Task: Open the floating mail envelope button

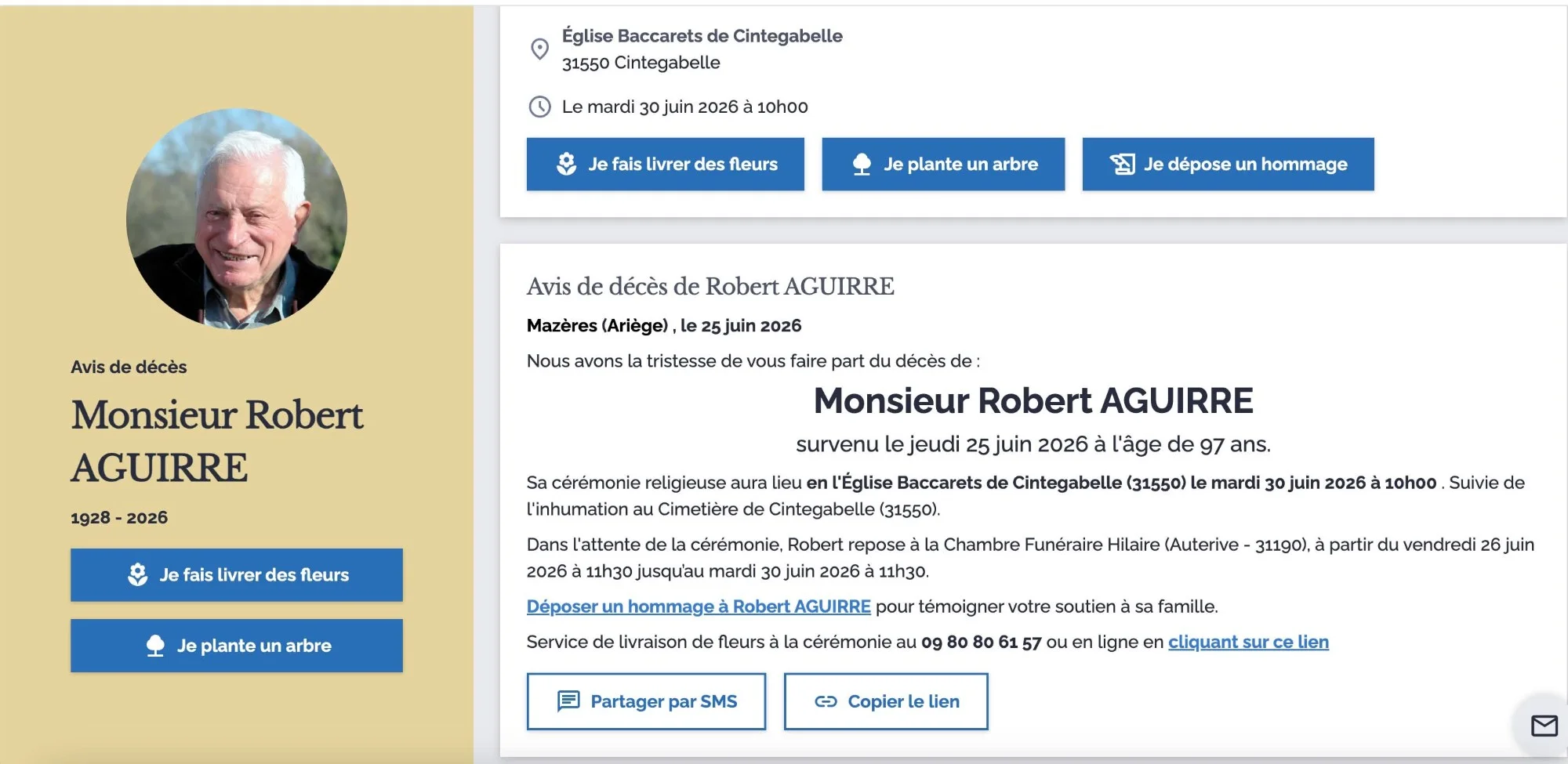Action: pyautogui.click(x=1544, y=726)
